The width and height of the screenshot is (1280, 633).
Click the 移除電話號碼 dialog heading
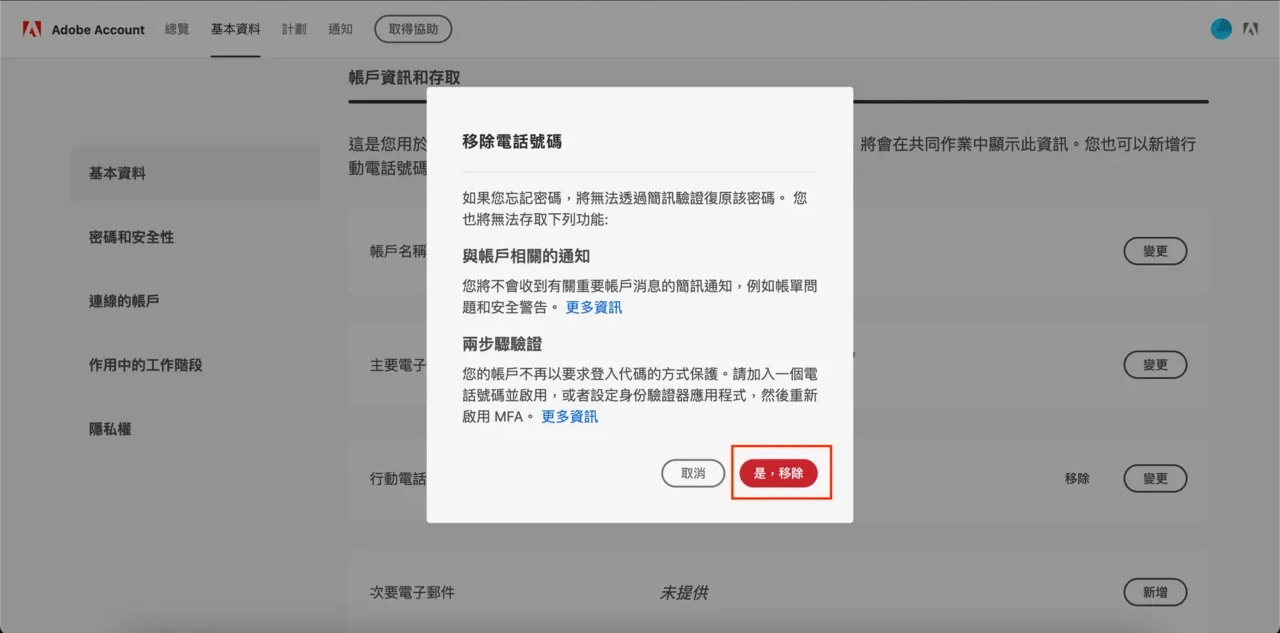pyautogui.click(x=512, y=142)
